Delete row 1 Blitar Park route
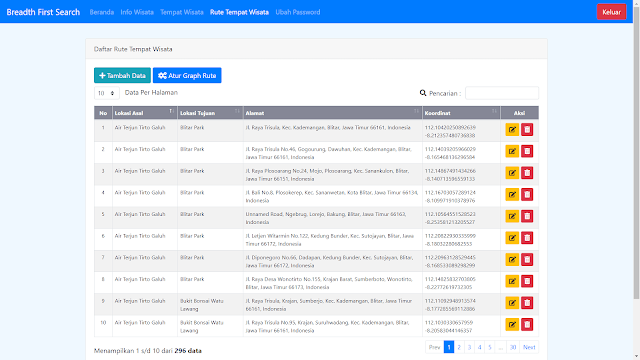The width and height of the screenshot is (640, 360). (527, 130)
